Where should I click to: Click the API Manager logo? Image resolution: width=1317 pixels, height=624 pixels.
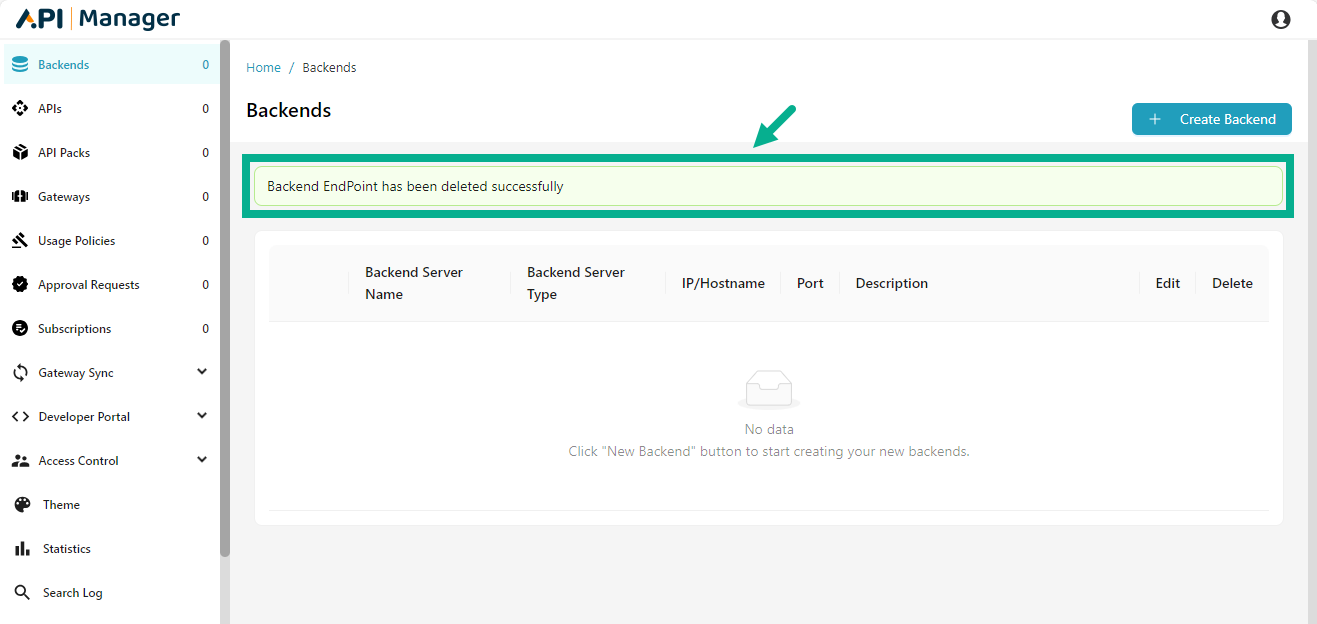point(95,17)
